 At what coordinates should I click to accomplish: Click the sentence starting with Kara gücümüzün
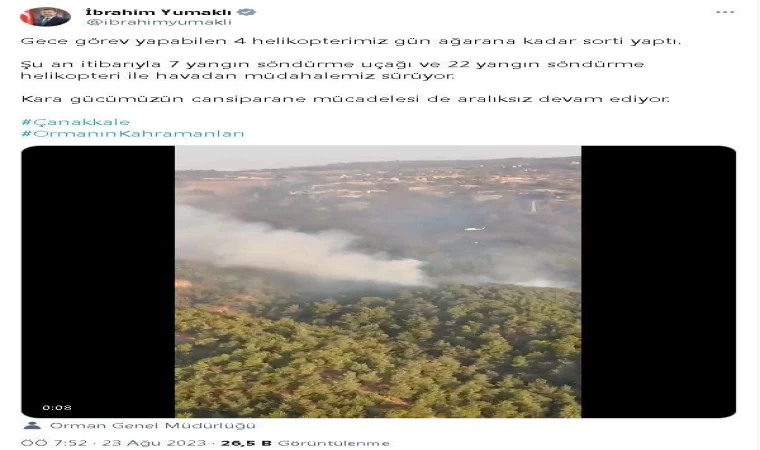tap(345, 99)
